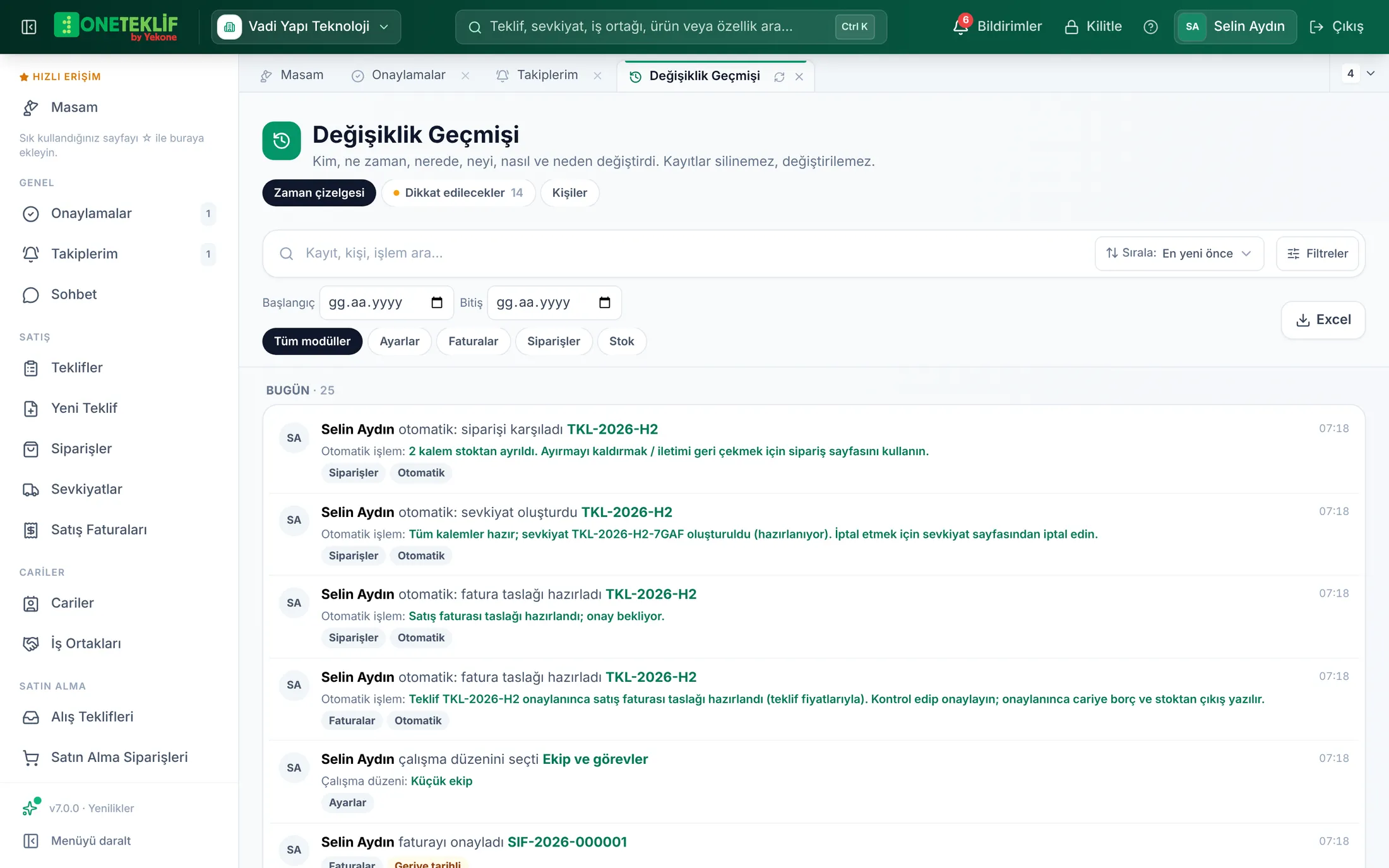Open calendar picker for Bitiş date

click(x=605, y=302)
